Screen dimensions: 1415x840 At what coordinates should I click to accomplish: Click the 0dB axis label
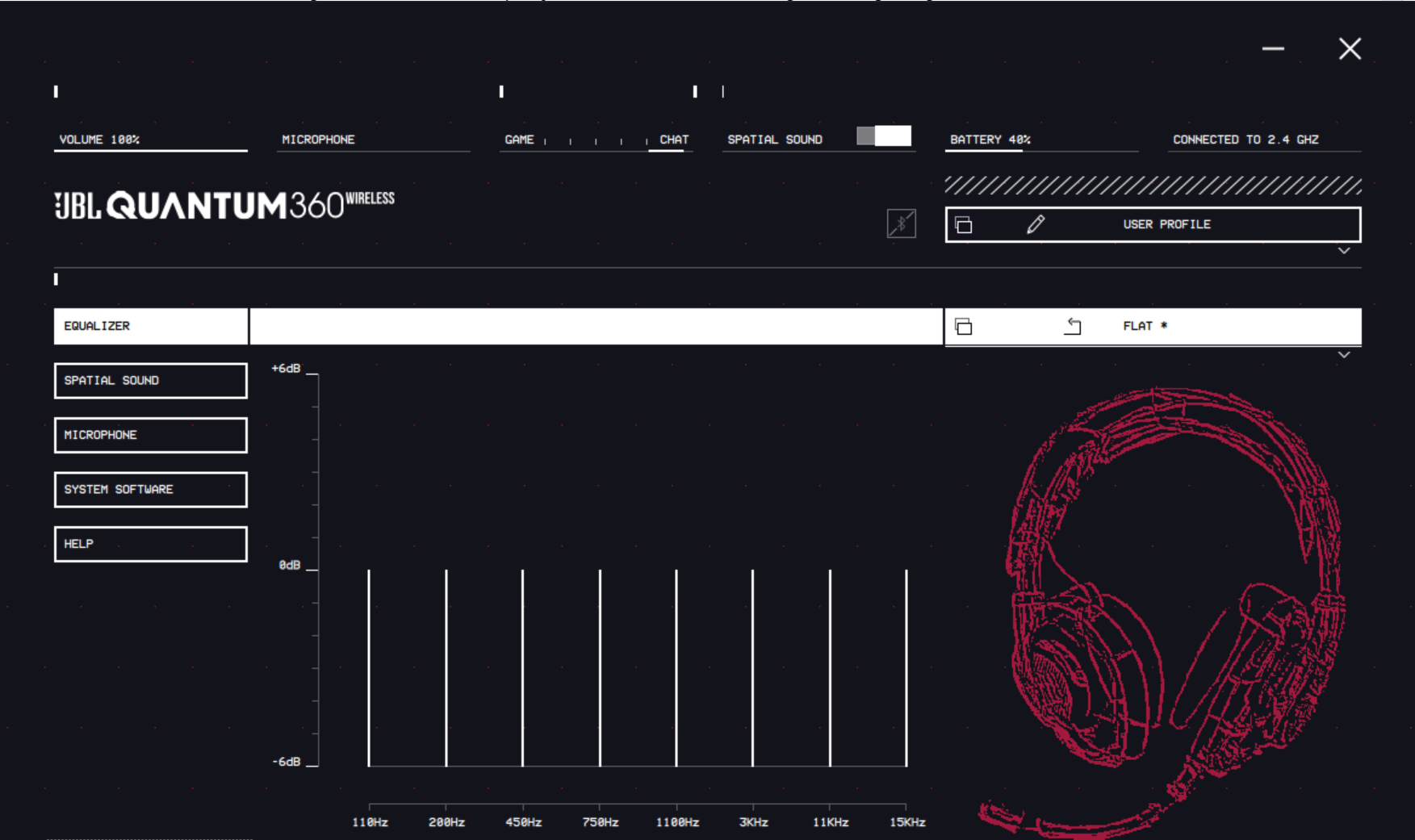290,566
